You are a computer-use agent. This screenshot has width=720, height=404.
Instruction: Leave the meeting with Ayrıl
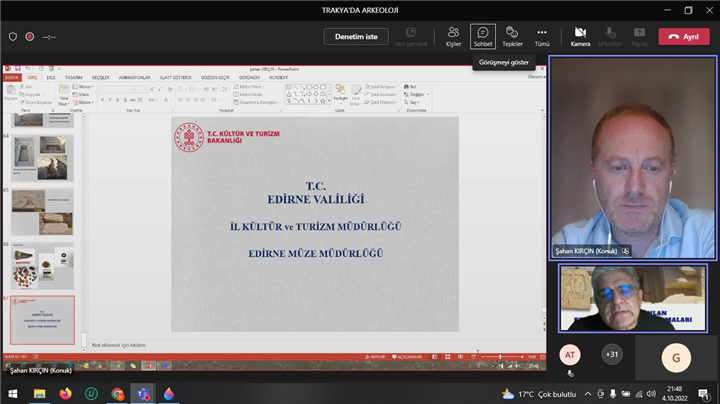[684, 36]
